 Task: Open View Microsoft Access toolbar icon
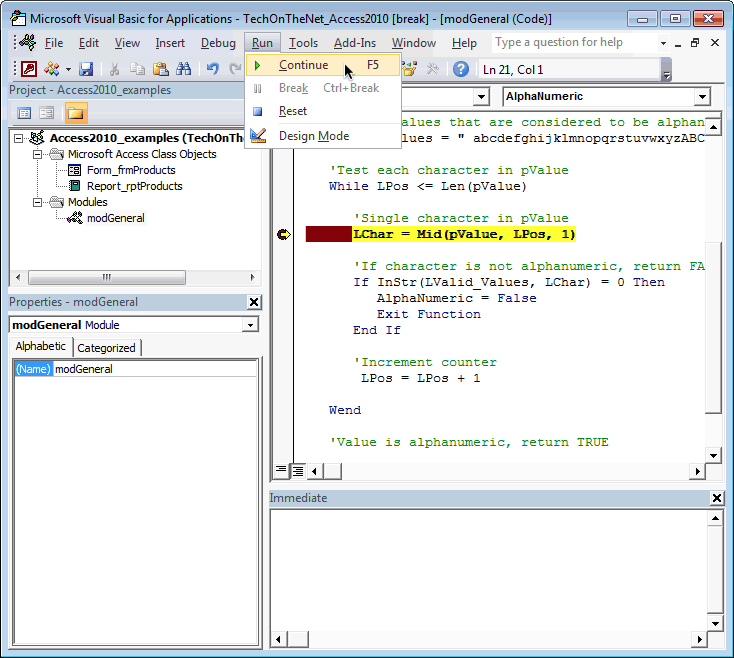coord(29,69)
